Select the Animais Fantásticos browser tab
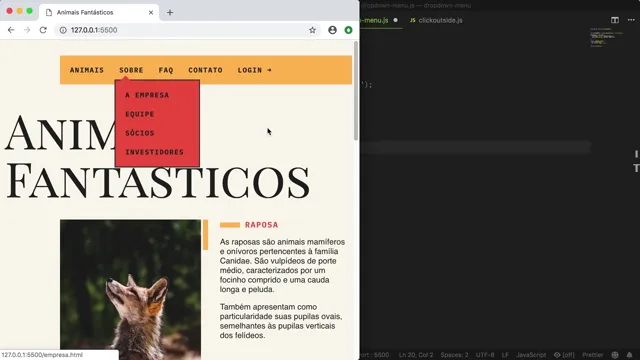The height and width of the screenshot is (360, 640). (98, 13)
